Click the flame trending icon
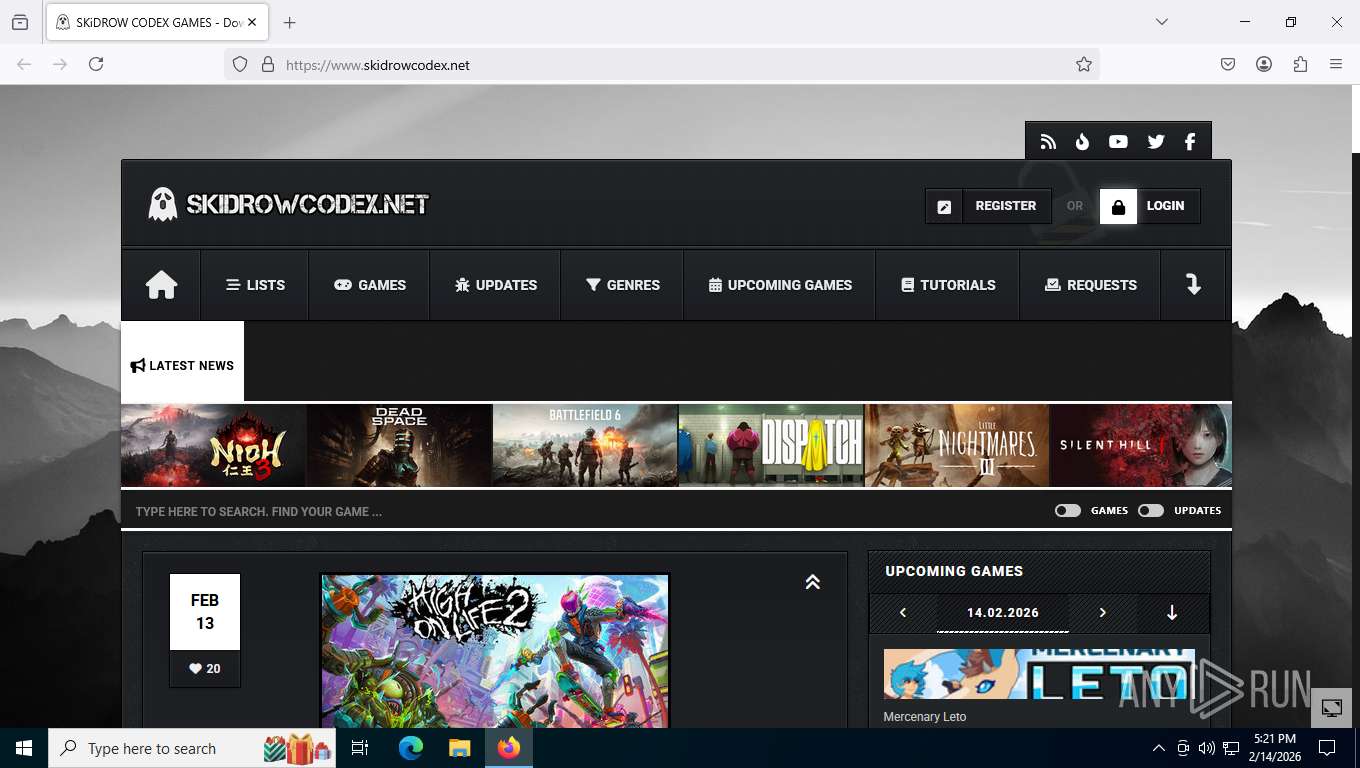 coord(1082,142)
